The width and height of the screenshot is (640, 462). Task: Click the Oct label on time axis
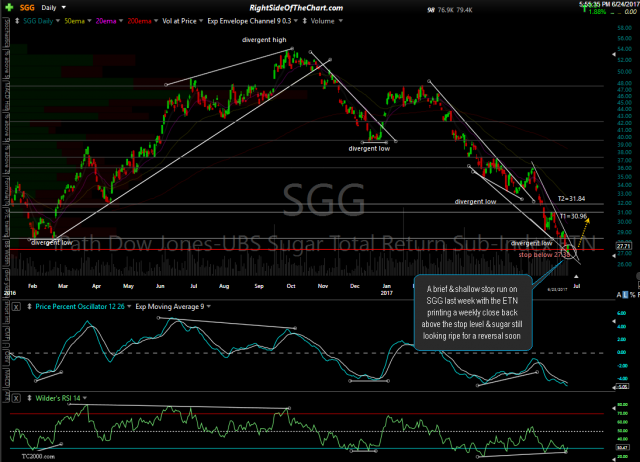(x=291, y=286)
